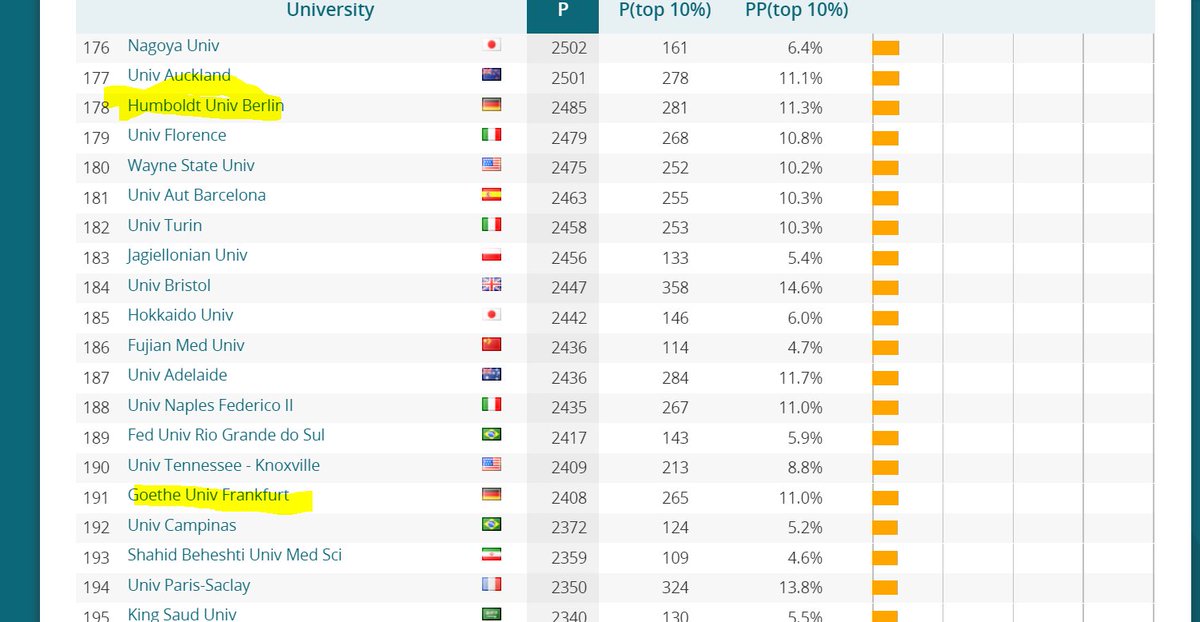1200x622 pixels.
Task: Open Univ Naples Federico II link
Action: pyautogui.click(x=210, y=406)
